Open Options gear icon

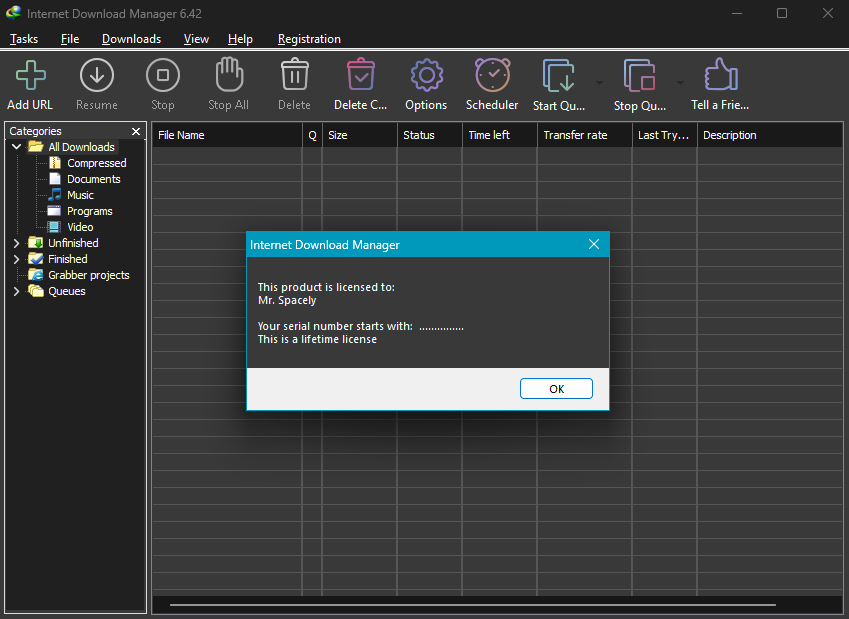click(x=427, y=75)
